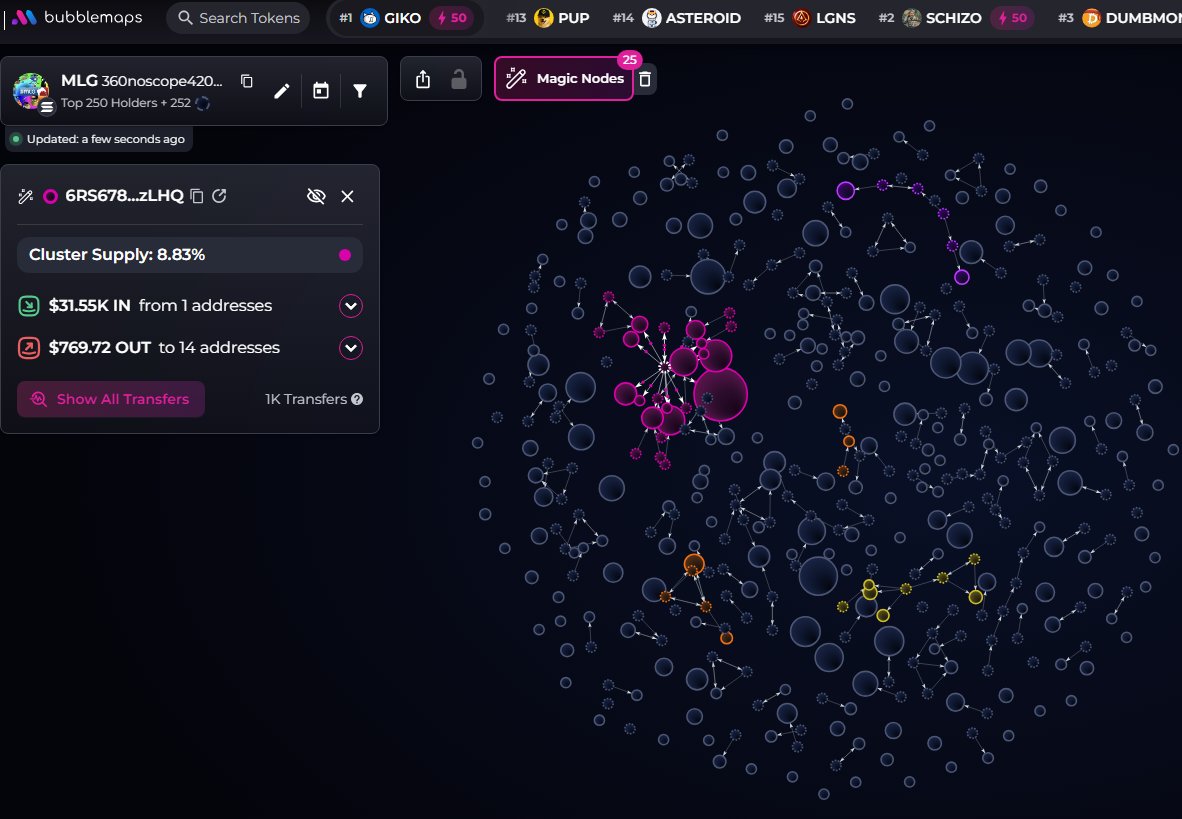Image resolution: width=1182 pixels, height=819 pixels.
Task: Open wallet 6RS678...zLHQ in external explorer
Action: click(219, 196)
